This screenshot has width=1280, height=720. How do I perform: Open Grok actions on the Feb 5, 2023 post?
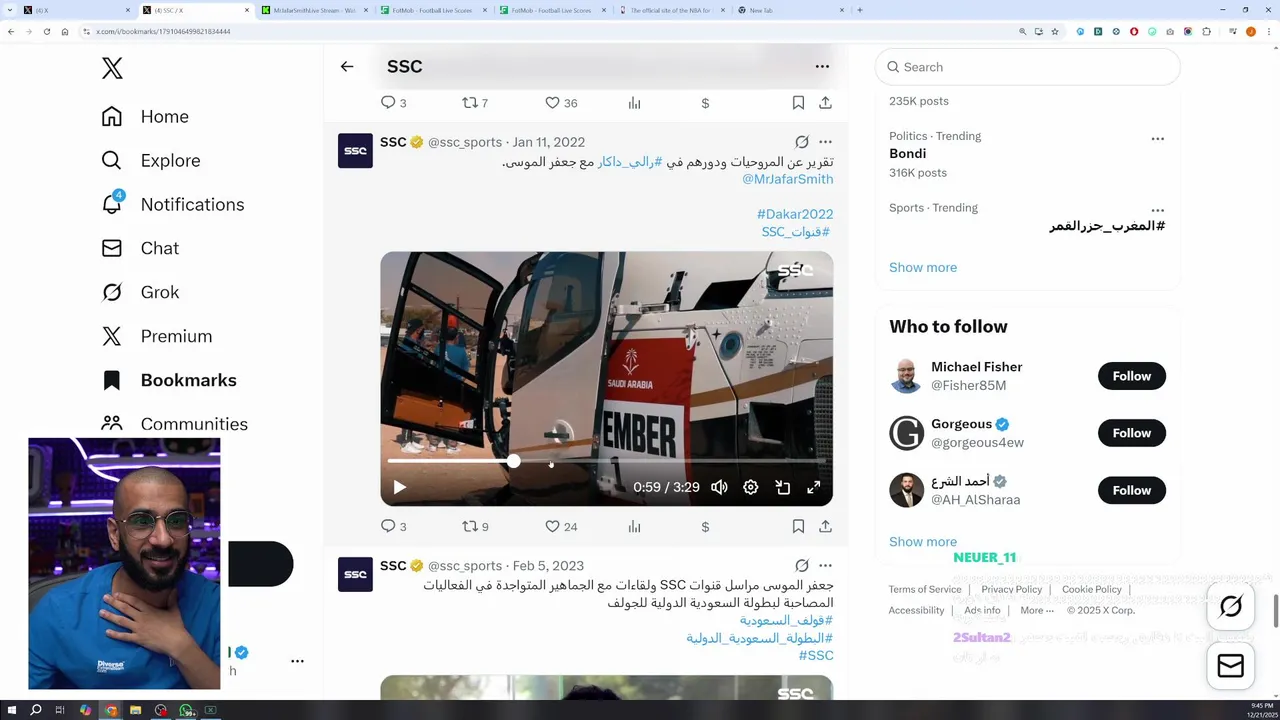coord(802,566)
